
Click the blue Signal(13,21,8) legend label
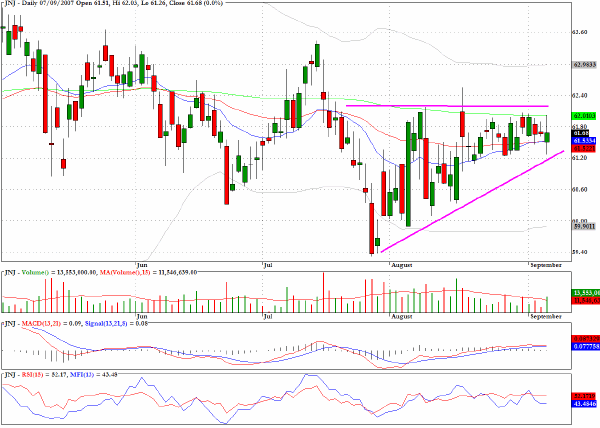[x=106, y=324]
